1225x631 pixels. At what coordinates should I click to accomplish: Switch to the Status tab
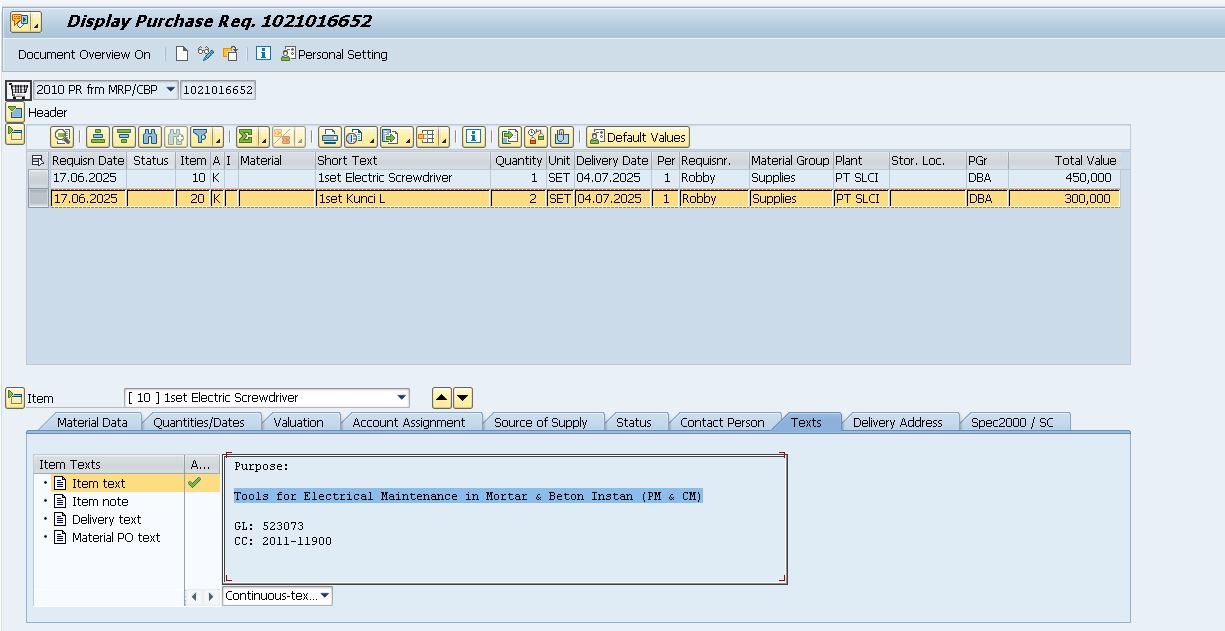(634, 422)
